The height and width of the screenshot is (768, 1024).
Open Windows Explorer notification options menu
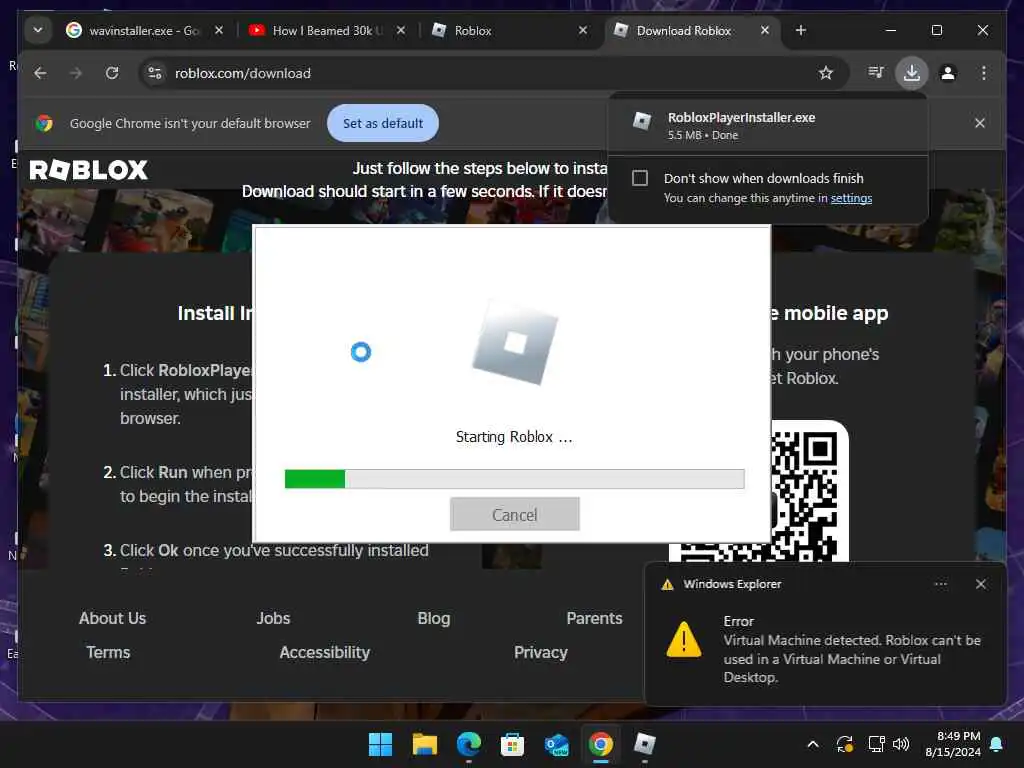click(940, 584)
